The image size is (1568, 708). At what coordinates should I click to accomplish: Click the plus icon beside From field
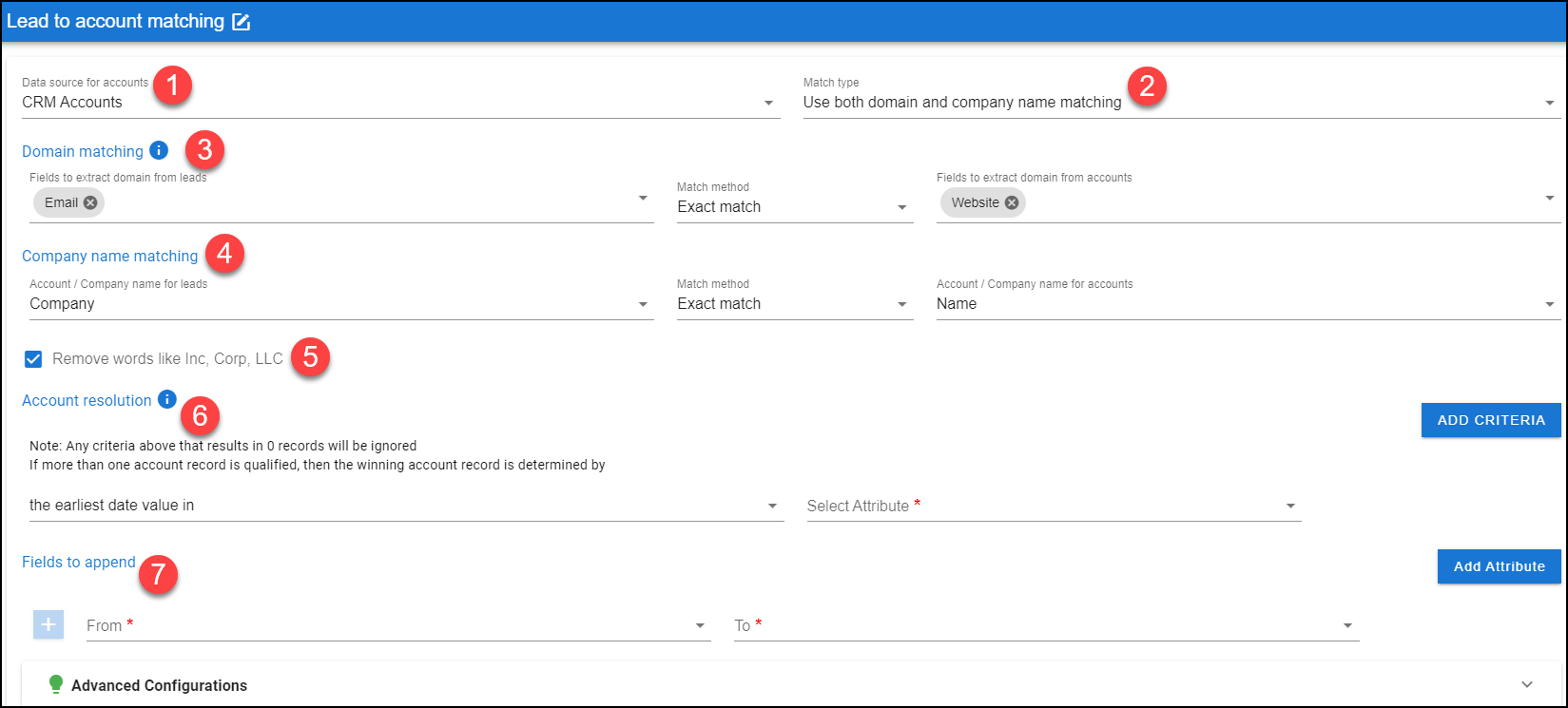coord(48,624)
